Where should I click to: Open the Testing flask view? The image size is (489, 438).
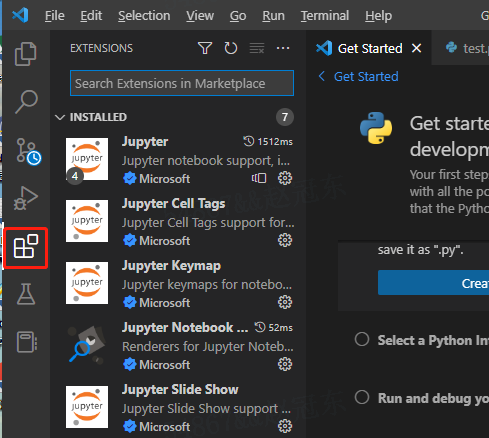pyautogui.click(x=26, y=294)
